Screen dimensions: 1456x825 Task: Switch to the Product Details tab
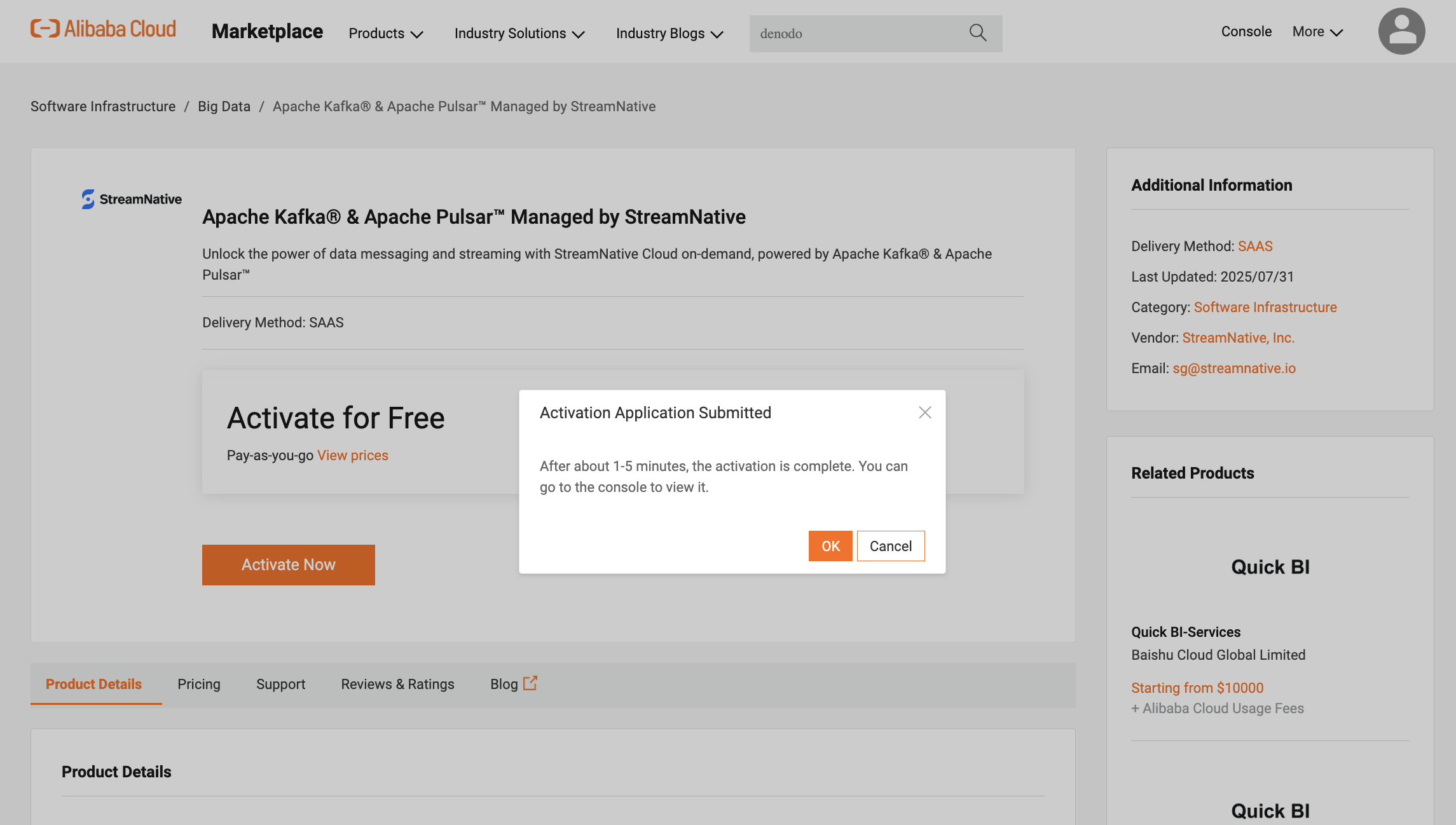[94, 684]
